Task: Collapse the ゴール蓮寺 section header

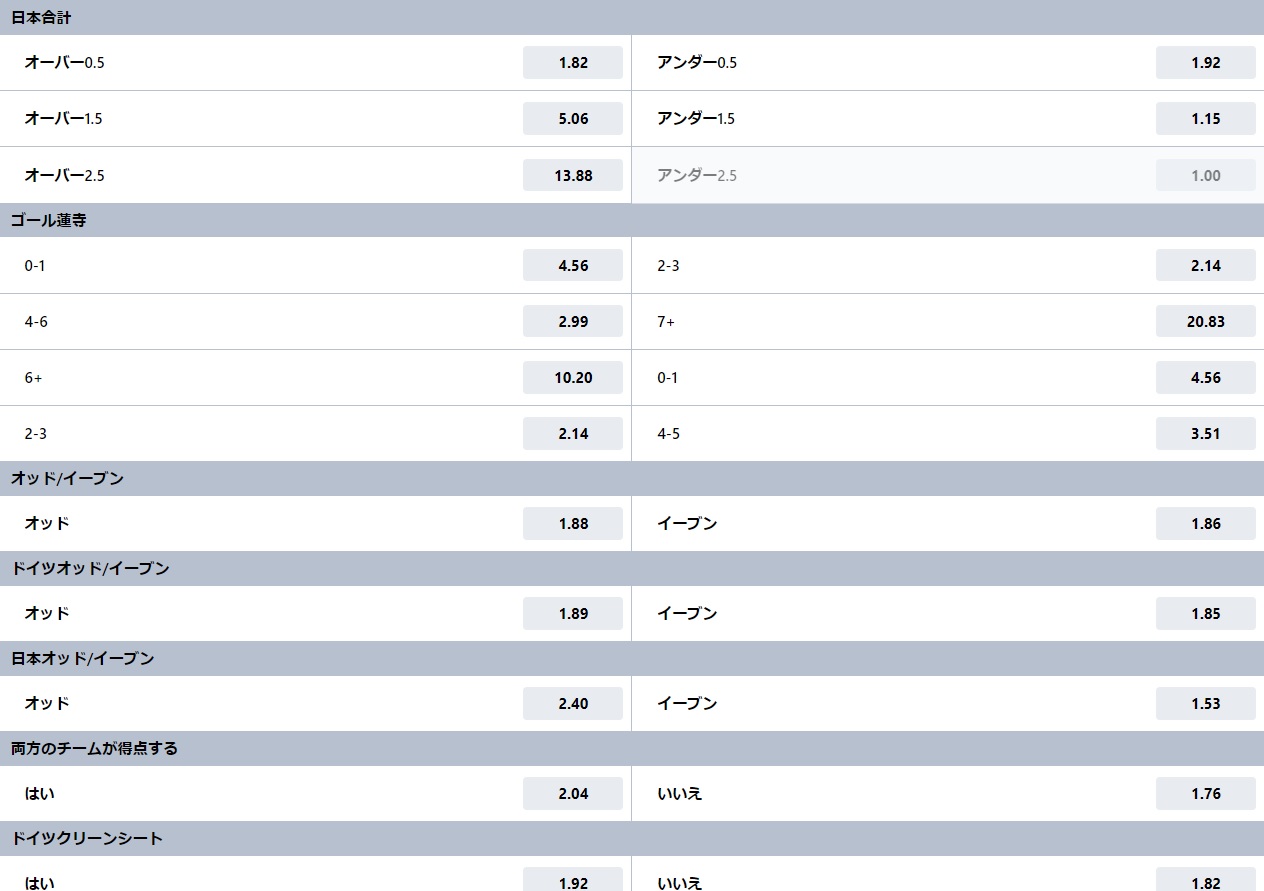Action: click(x=632, y=220)
